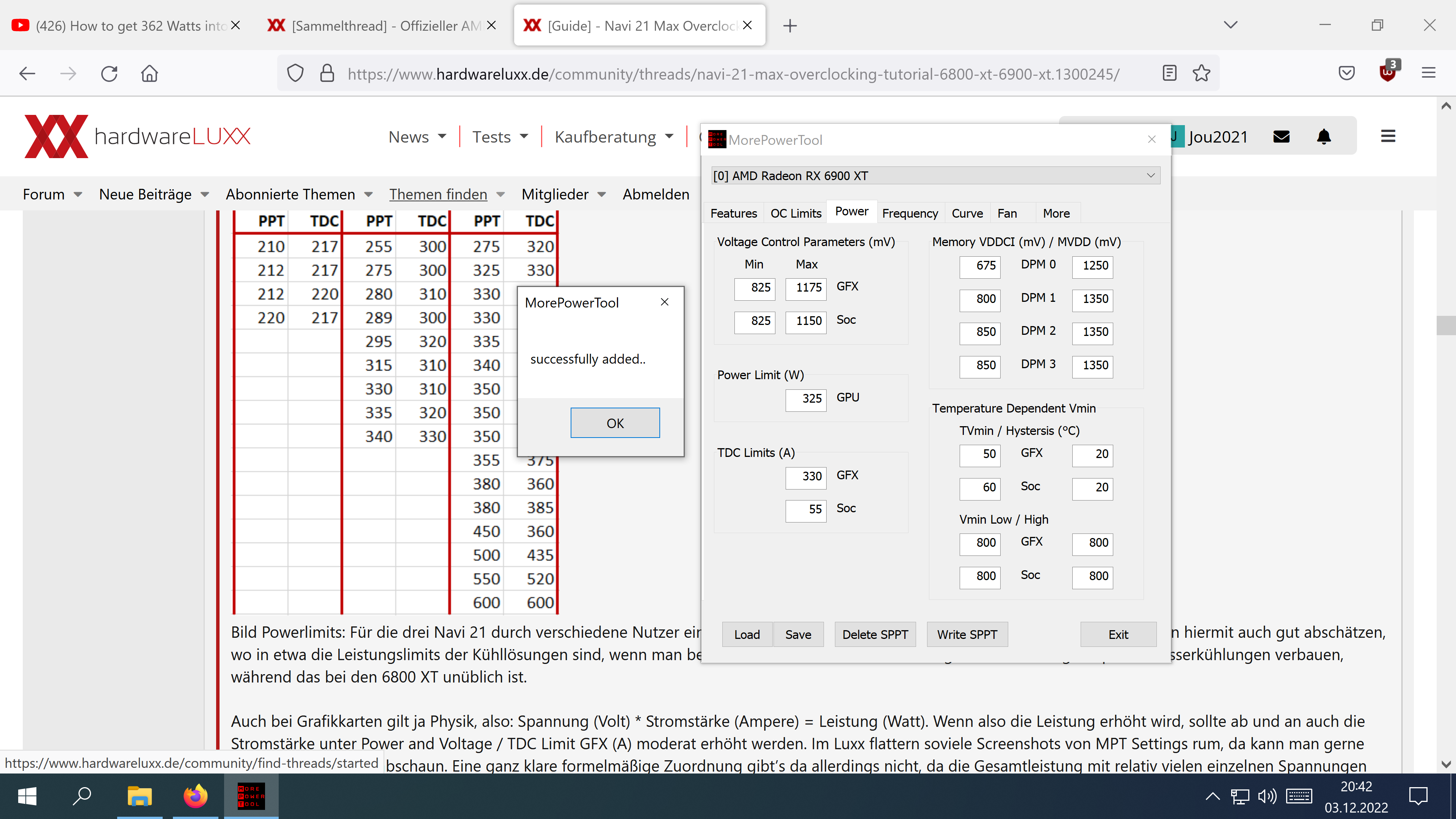
Task: Open the messages envelope icon
Action: tap(1281, 136)
